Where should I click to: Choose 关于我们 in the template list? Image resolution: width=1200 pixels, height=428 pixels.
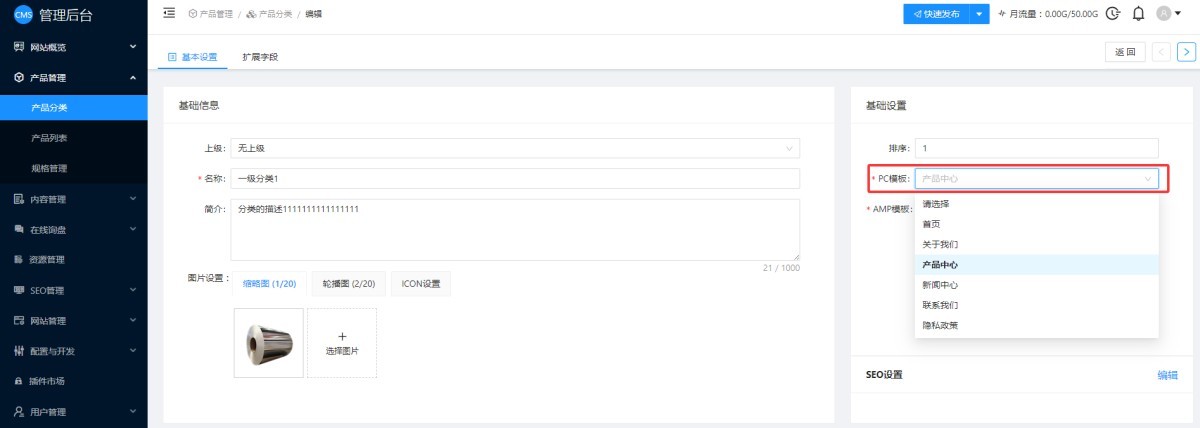click(1036, 244)
